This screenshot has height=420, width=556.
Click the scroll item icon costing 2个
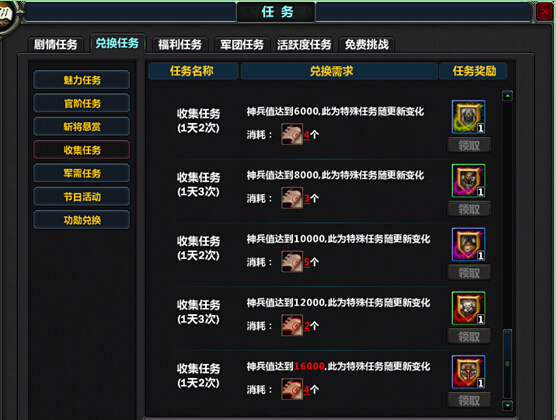pos(292,325)
